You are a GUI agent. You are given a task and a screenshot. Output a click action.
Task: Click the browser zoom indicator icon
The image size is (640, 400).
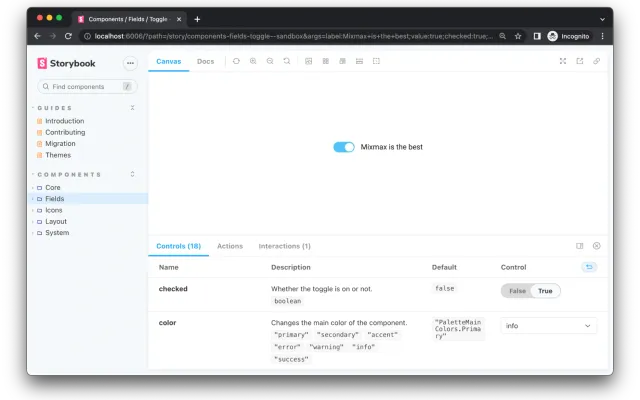tap(502, 36)
